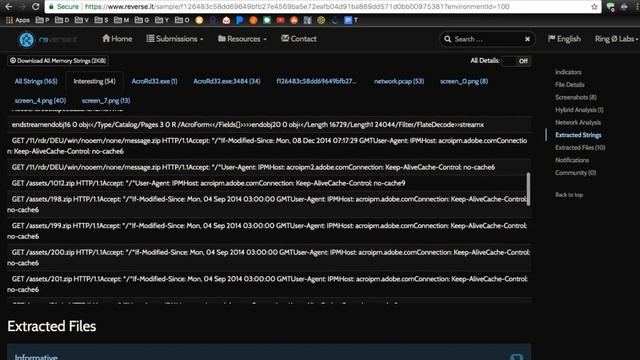Viewport: 640px width, 360px height.
Task: Jump to Indicators section in sidebar
Action: click(x=568, y=72)
